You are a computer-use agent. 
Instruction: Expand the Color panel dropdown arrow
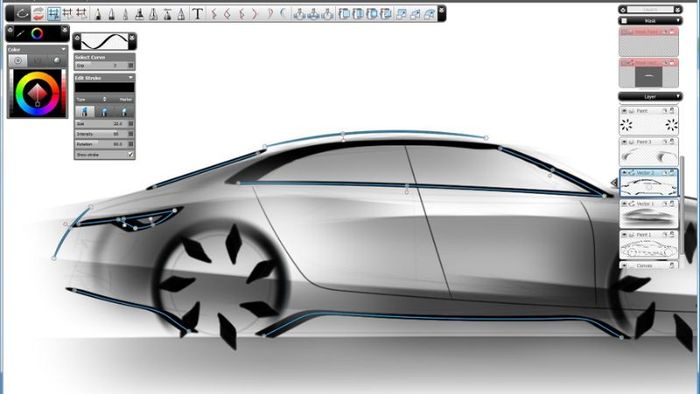(x=63, y=49)
